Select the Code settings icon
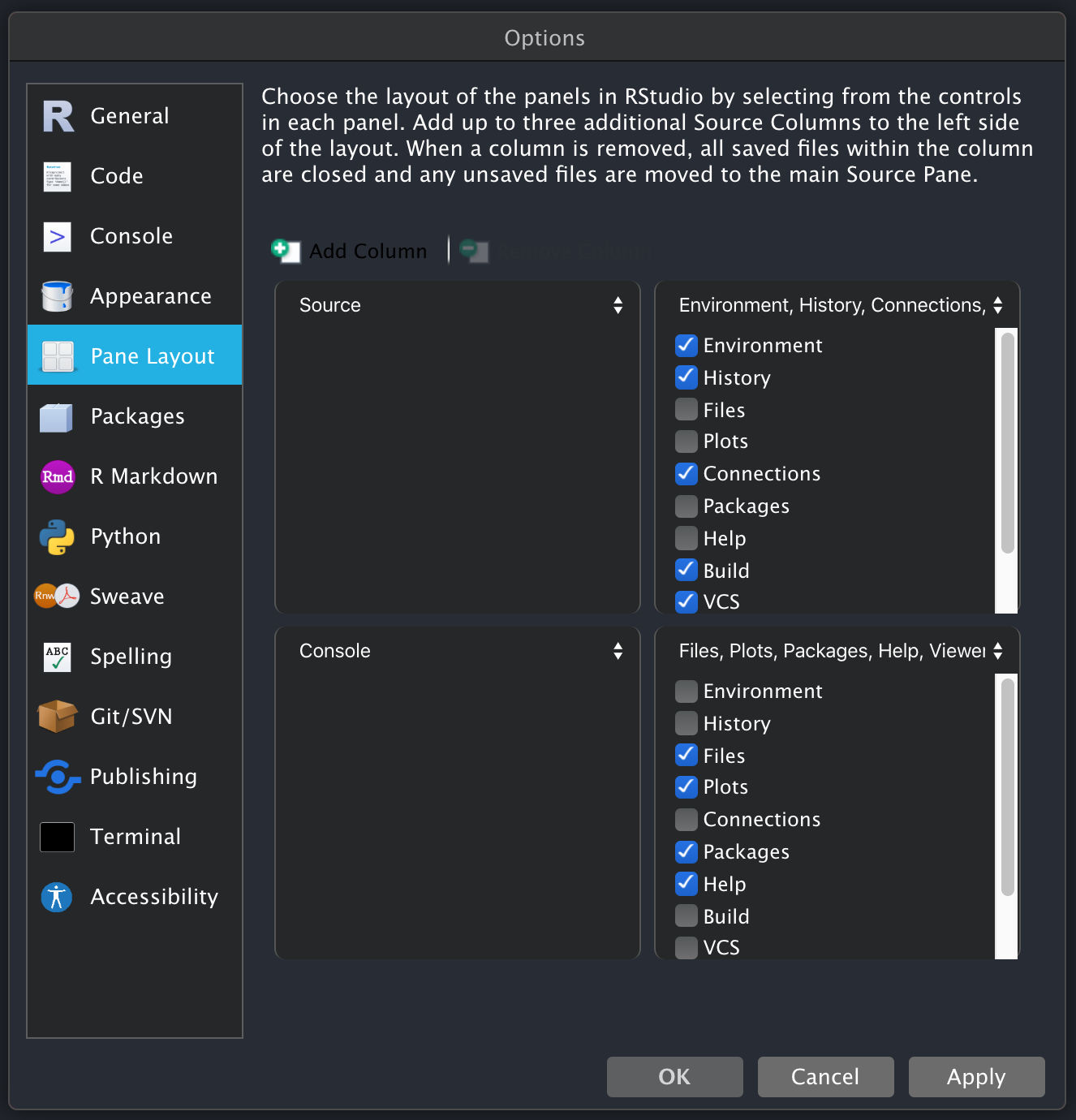 [56, 176]
